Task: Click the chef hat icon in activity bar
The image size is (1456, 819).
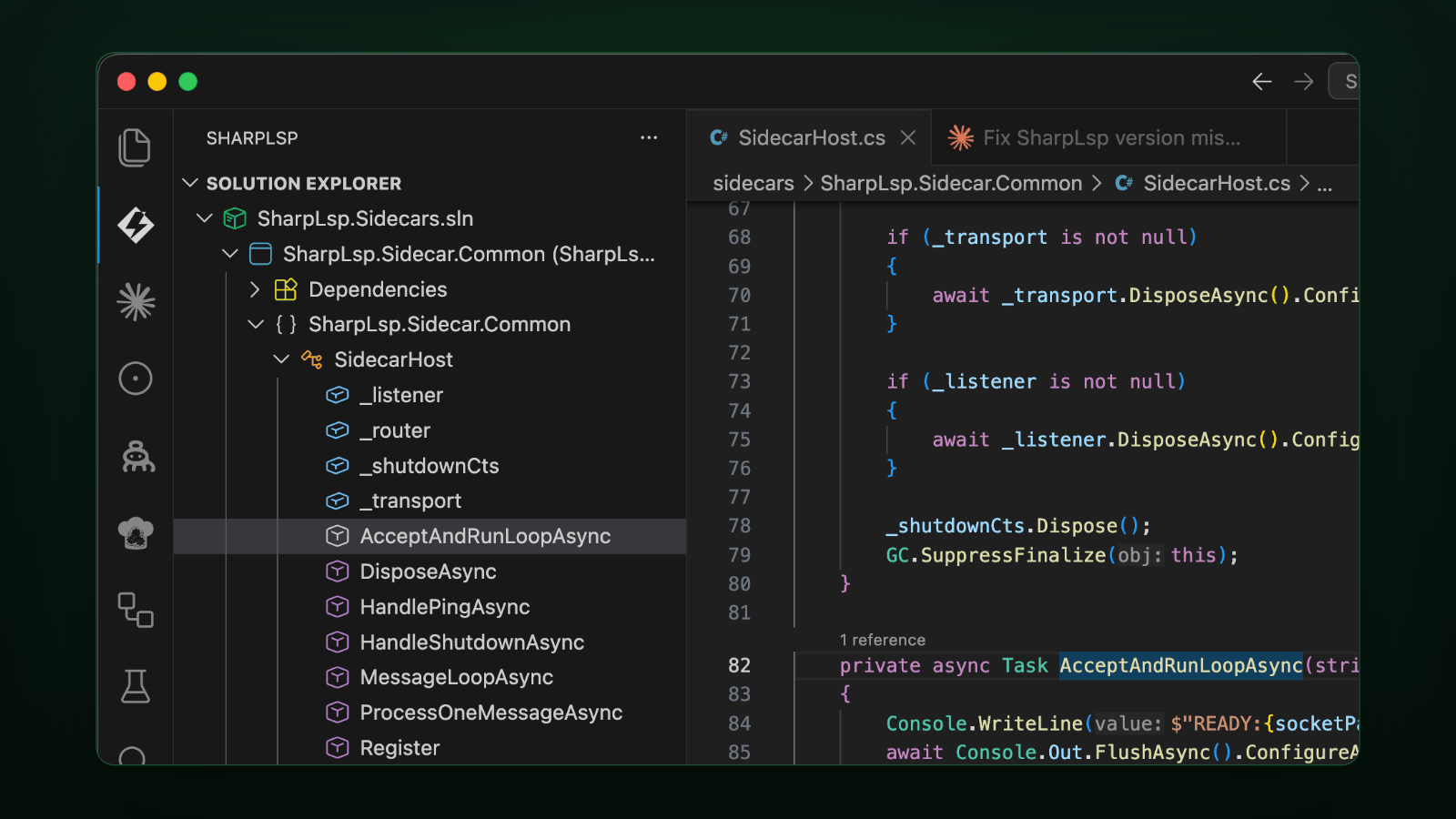Action: tap(136, 532)
